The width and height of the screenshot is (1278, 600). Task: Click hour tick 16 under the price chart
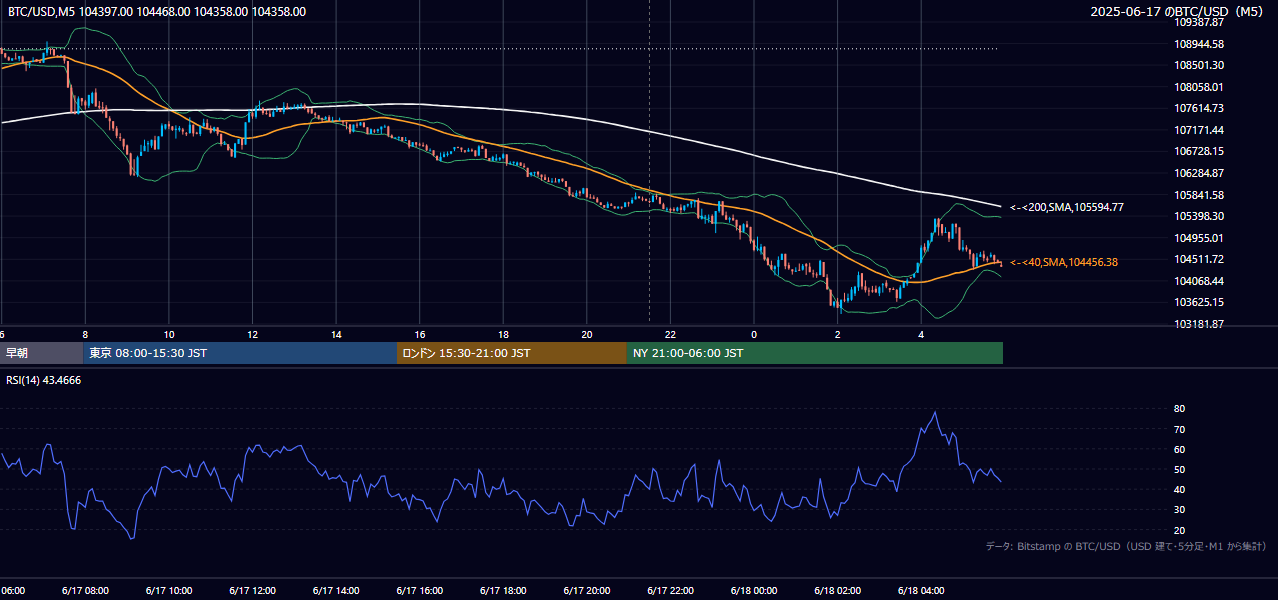[x=420, y=334]
